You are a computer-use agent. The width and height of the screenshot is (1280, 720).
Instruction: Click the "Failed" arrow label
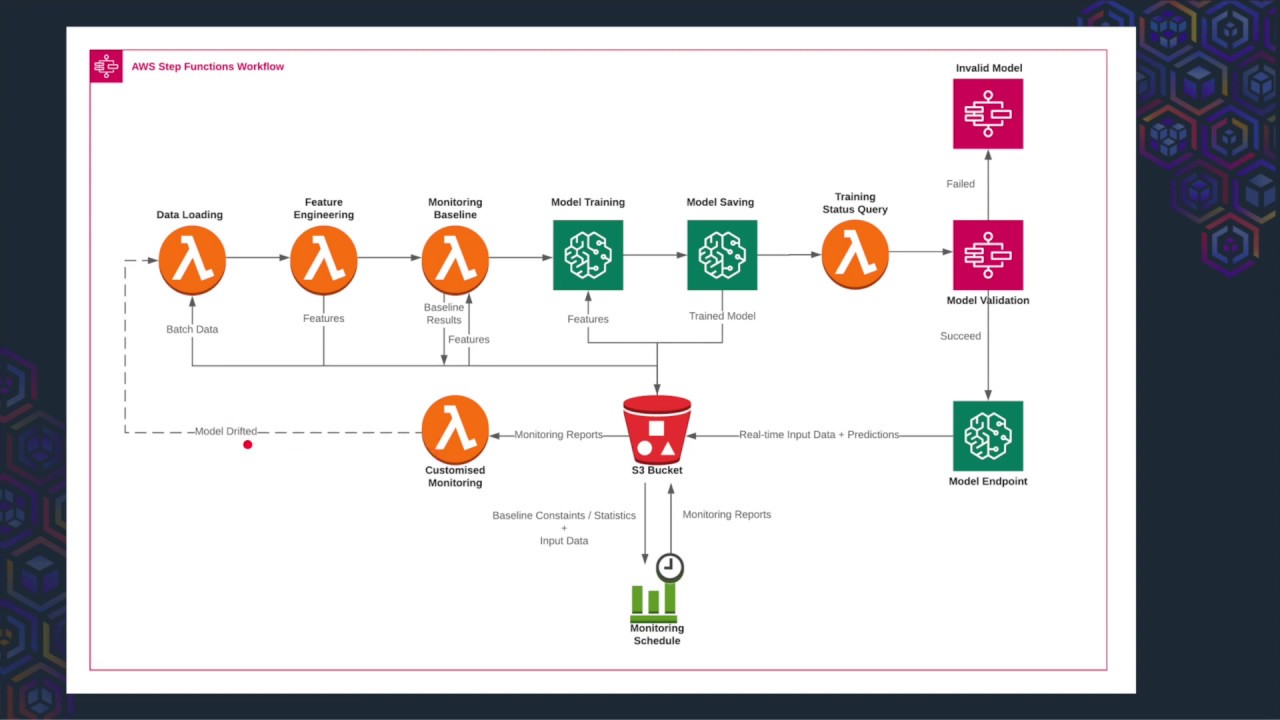click(961, 184)
